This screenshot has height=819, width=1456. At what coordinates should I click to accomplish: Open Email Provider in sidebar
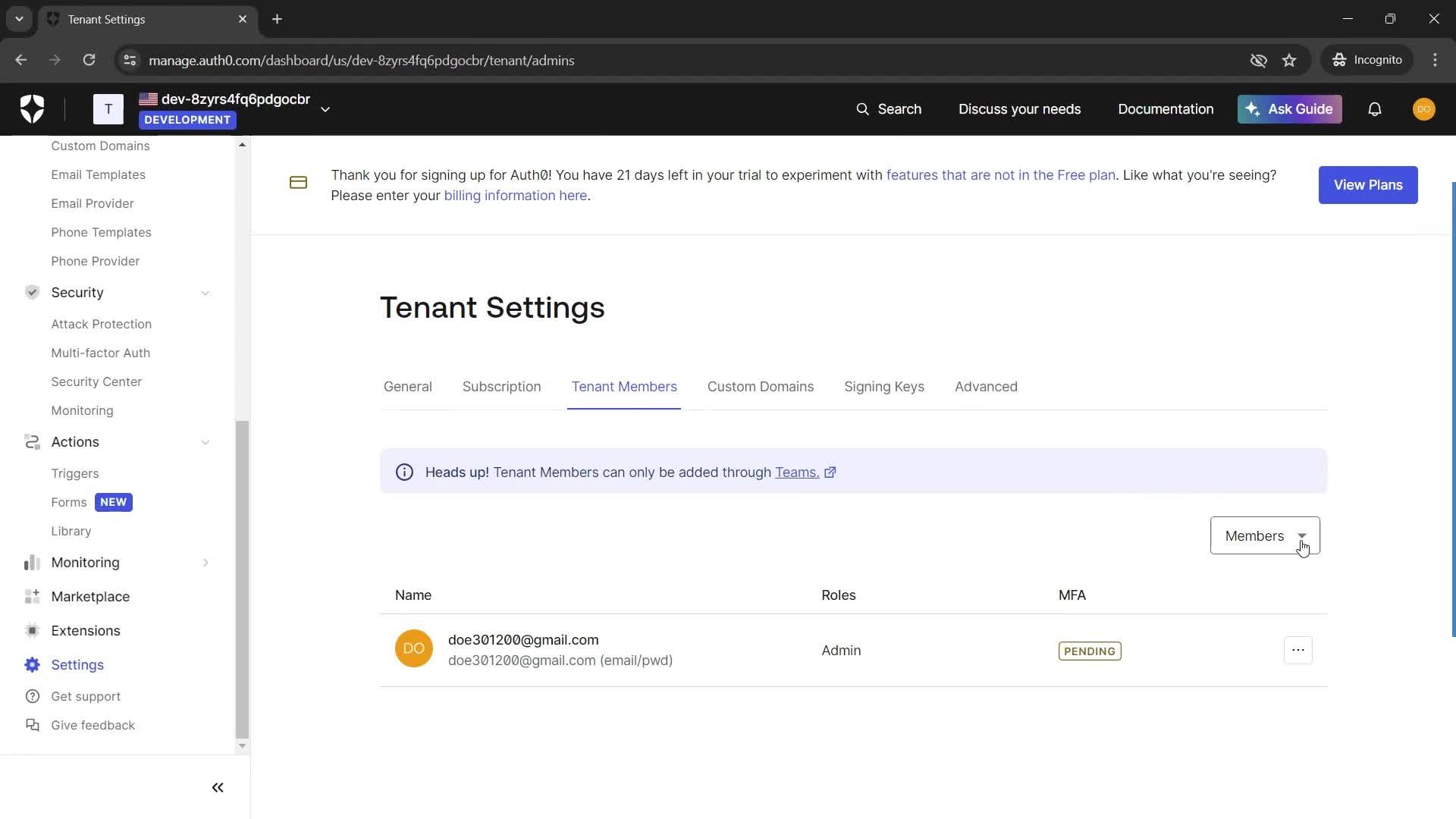pyautogui.click(x=92, y=203)
